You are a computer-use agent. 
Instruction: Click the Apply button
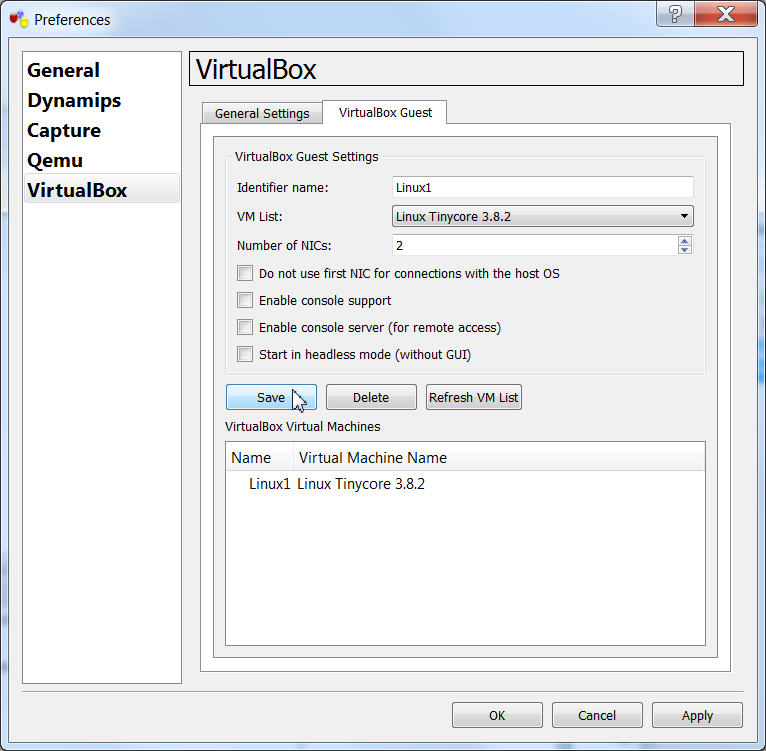pyautogui.click(x=697, y=715)
